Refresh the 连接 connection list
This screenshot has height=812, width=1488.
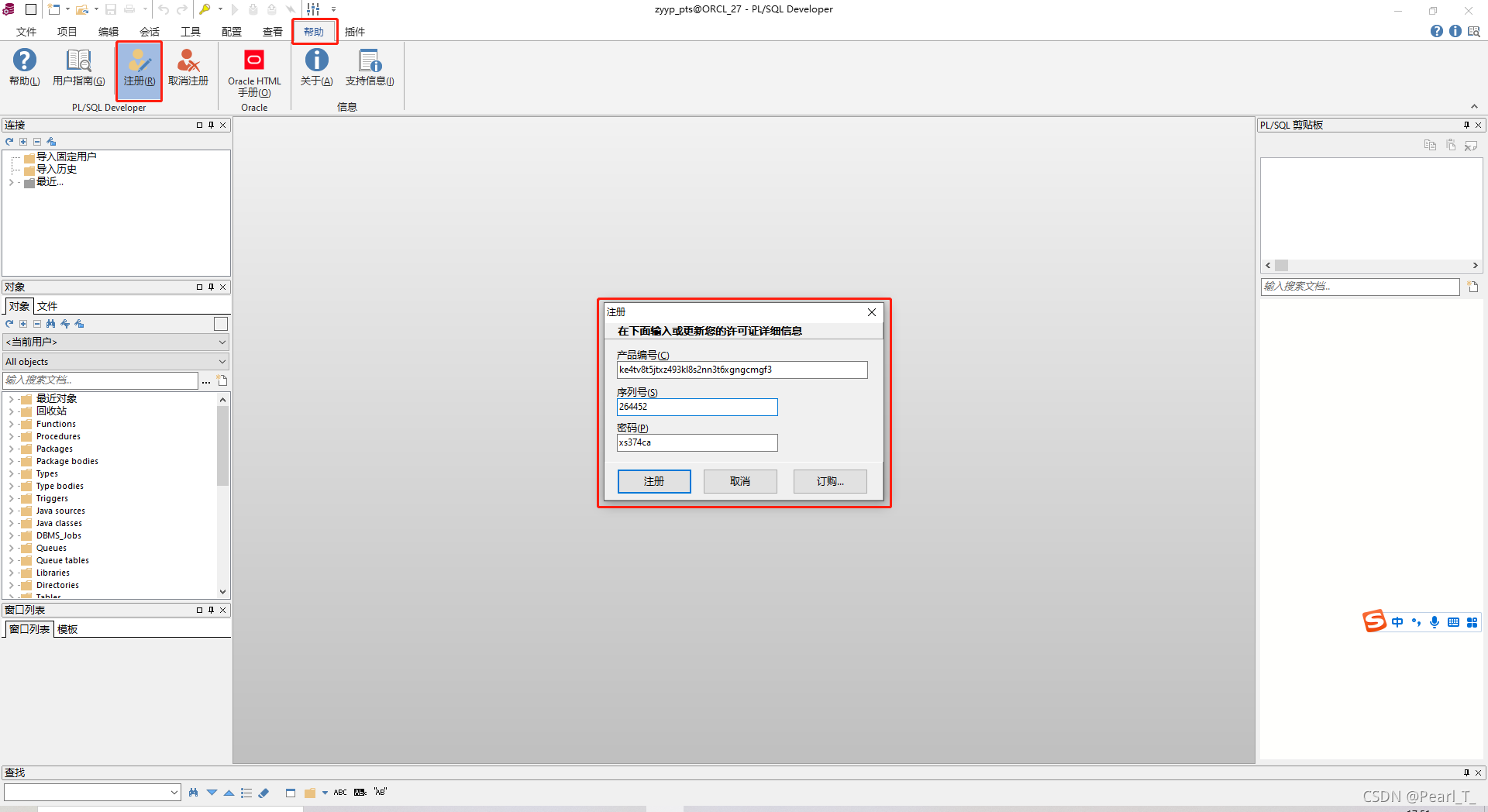pos(9,142)
